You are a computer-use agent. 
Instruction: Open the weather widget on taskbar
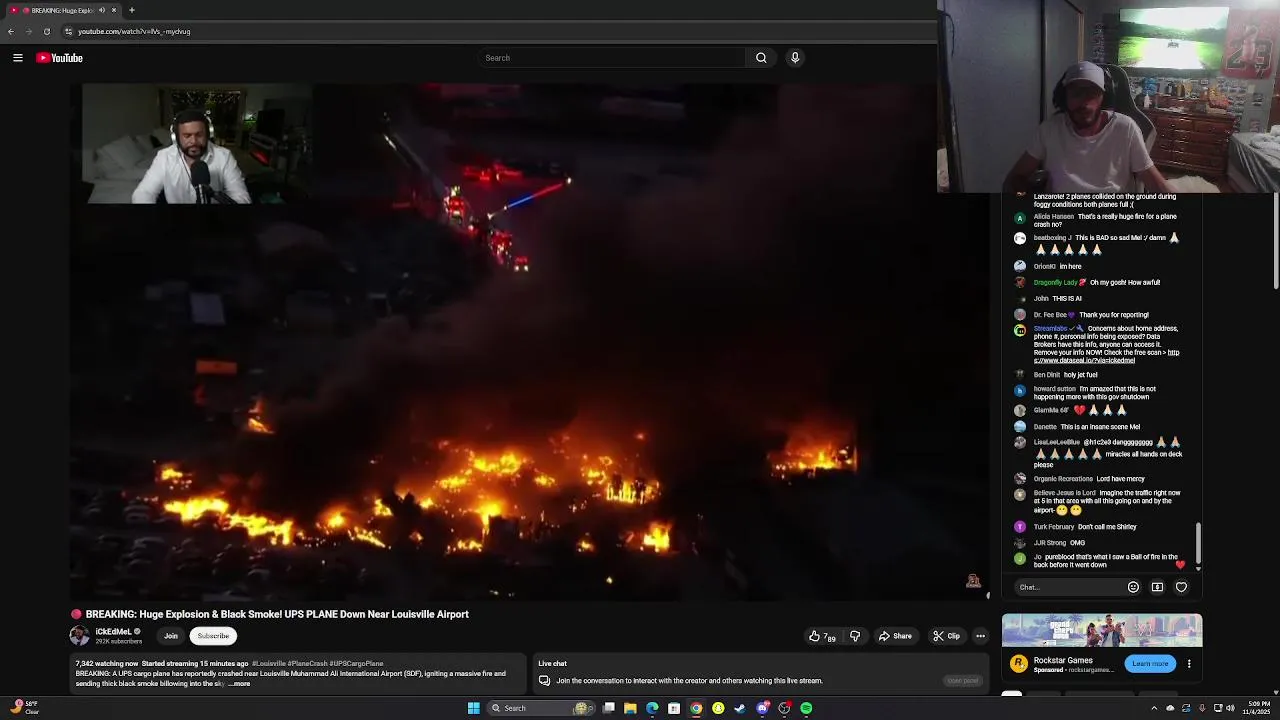click(x=25, y=708)
